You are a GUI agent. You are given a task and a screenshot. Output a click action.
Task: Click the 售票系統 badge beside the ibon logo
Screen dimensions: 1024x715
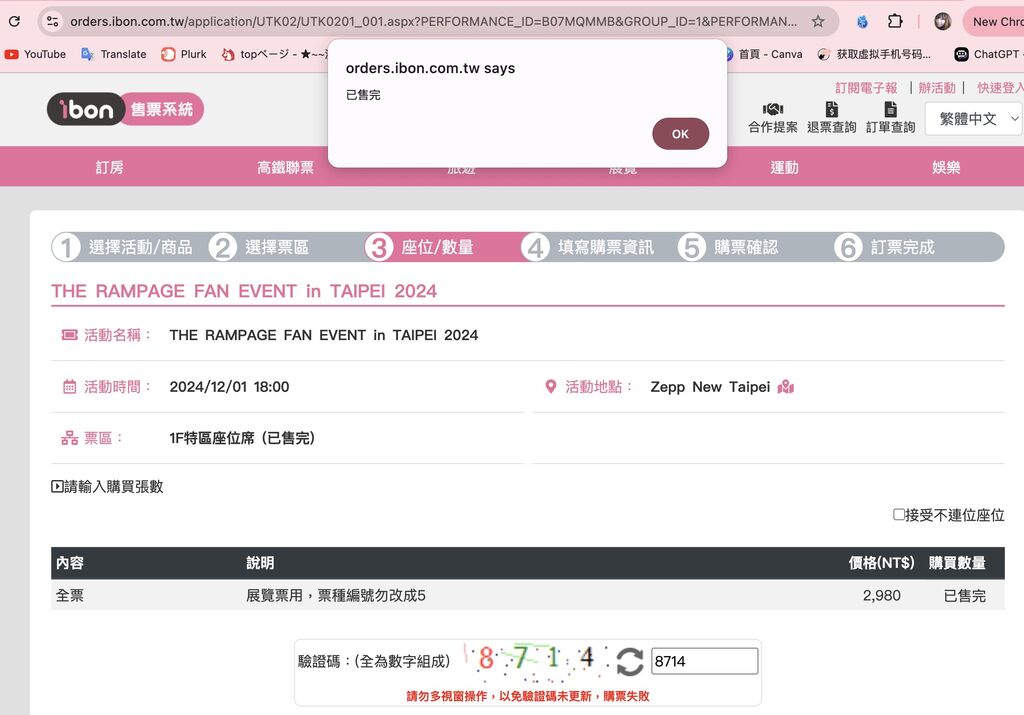point(162,109)
